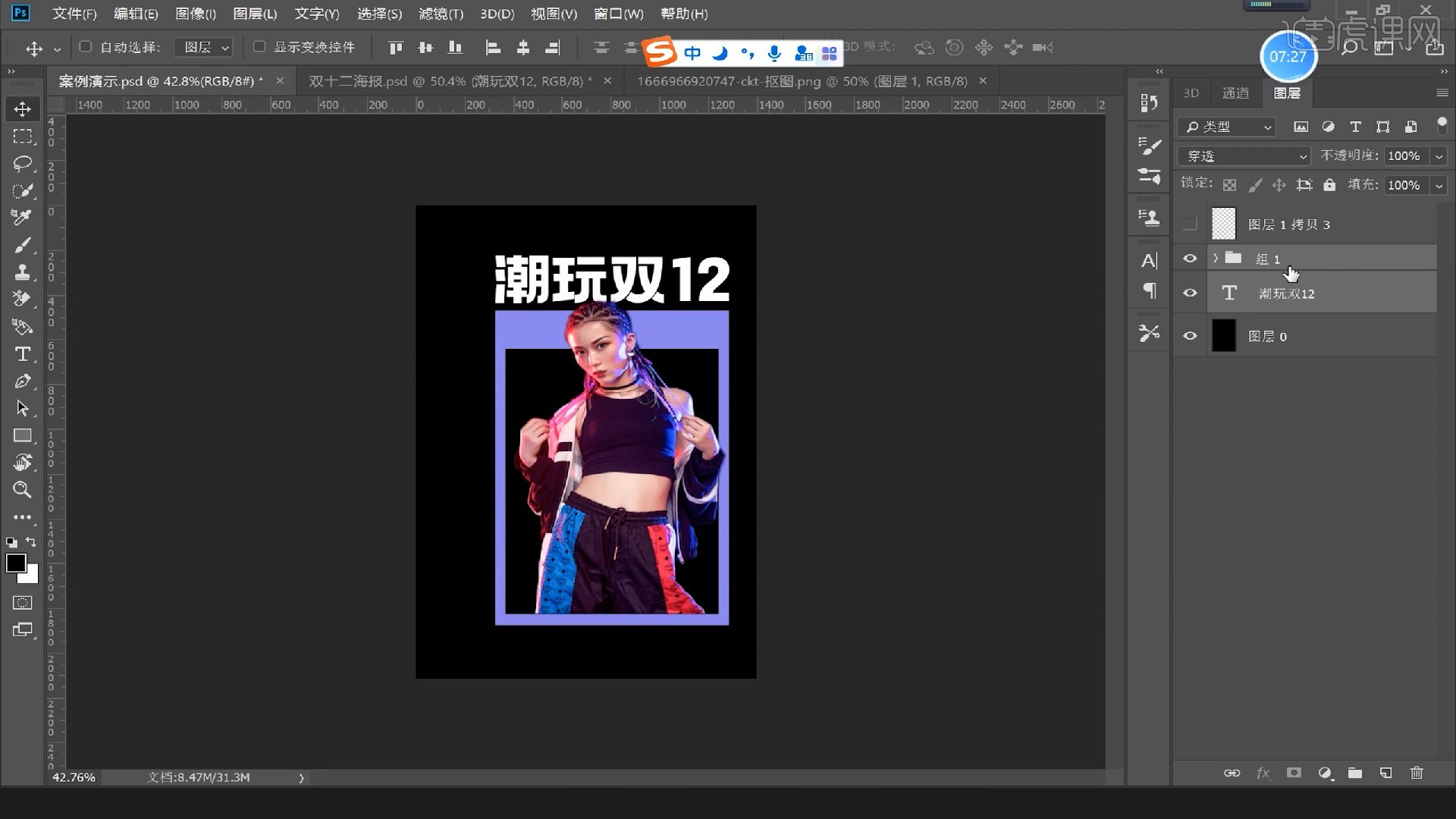The width and height of the screenshot is (1456, 819).
Task: Expand status bar info arrow
Action: click(301, 778)
